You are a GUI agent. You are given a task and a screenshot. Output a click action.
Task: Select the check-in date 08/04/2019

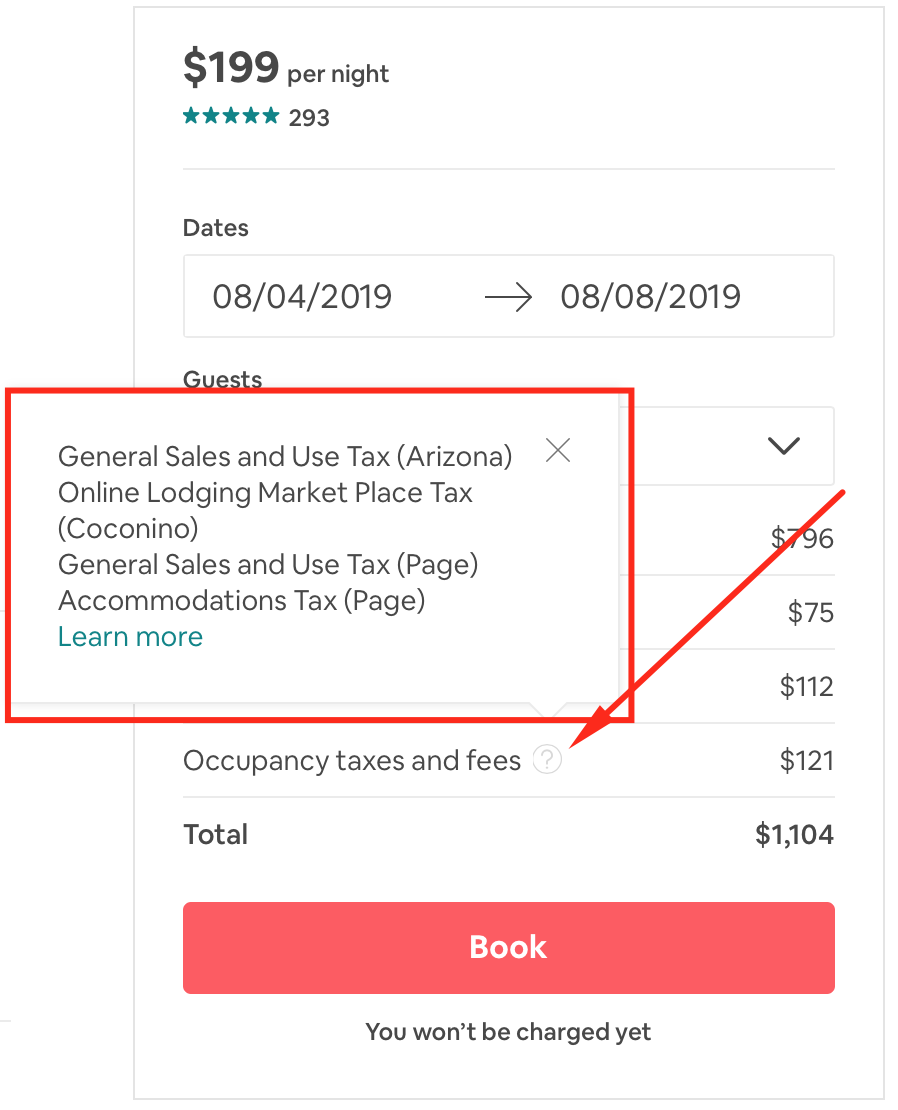coord(302,297)
